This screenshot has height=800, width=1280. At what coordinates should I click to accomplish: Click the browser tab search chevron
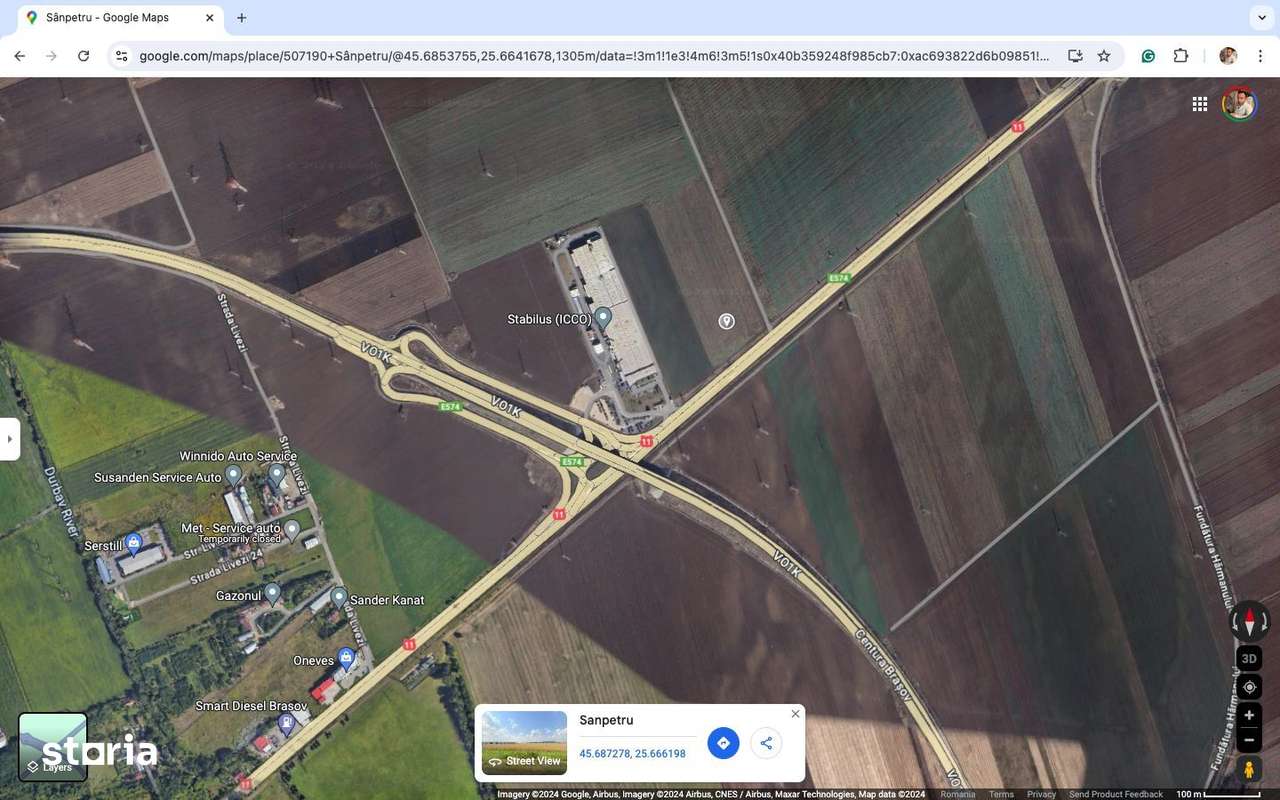click(1260, 17)
